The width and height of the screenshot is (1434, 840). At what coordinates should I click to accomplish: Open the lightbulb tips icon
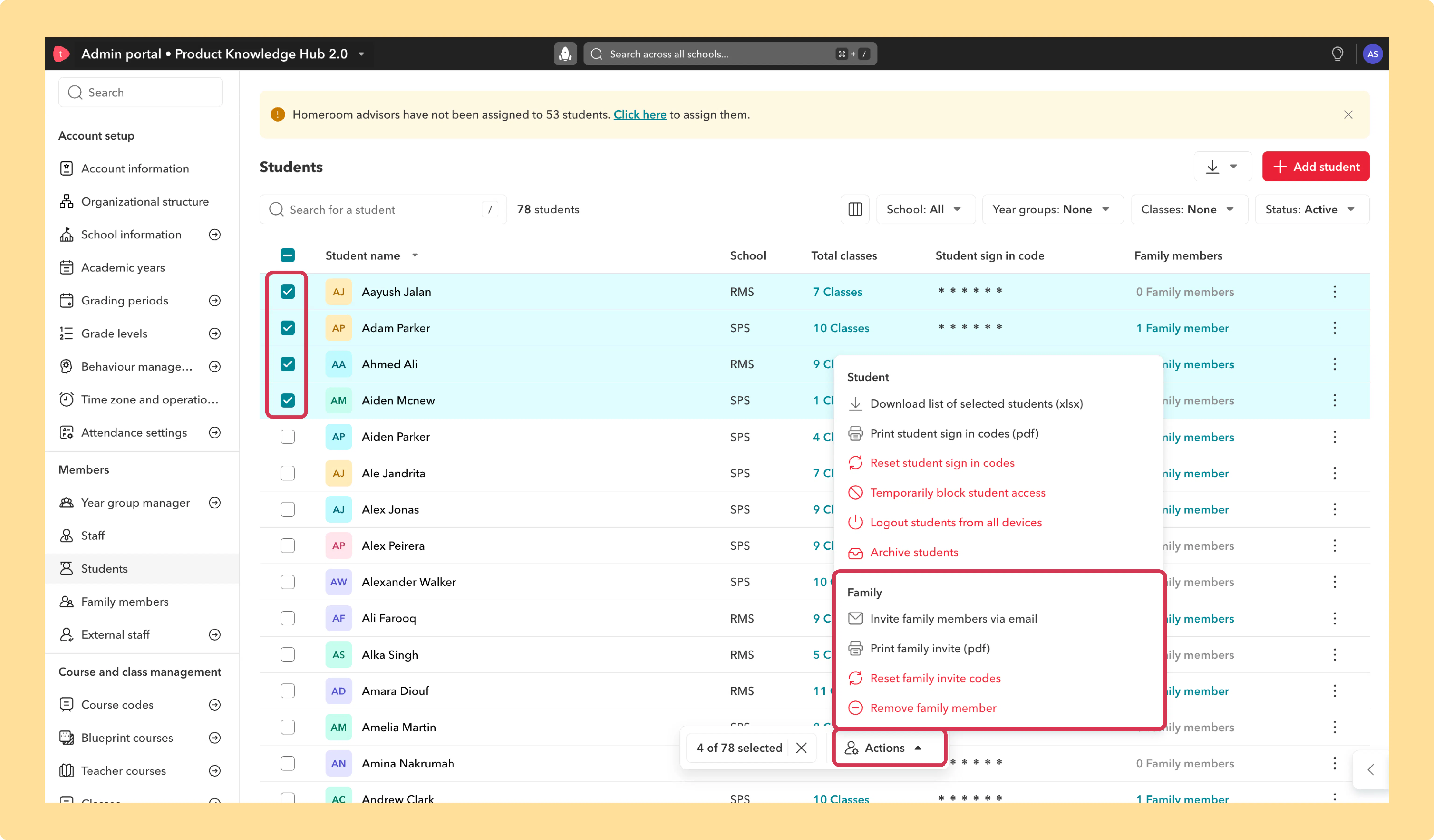[x=1337, y=54]
